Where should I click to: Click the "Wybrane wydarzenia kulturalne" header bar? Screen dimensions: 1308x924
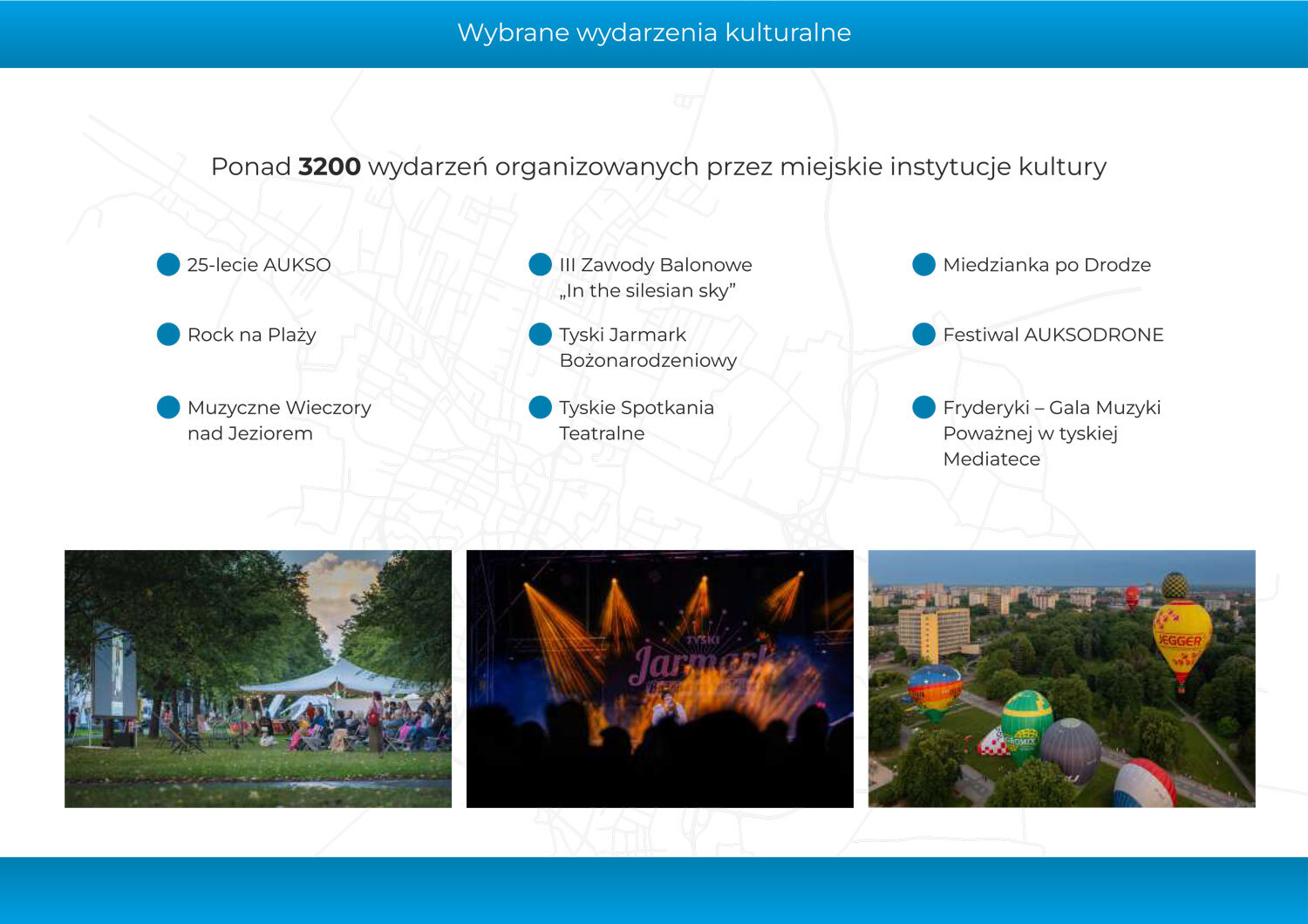[654, 33]
